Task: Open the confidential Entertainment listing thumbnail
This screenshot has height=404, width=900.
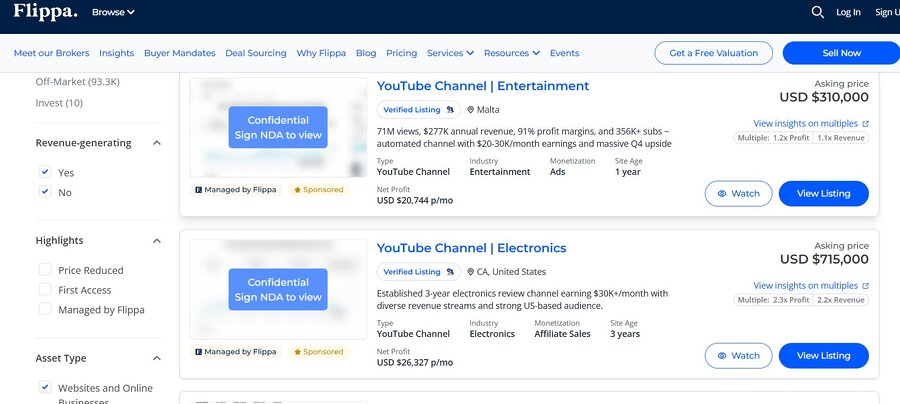Action: [277, 127]
